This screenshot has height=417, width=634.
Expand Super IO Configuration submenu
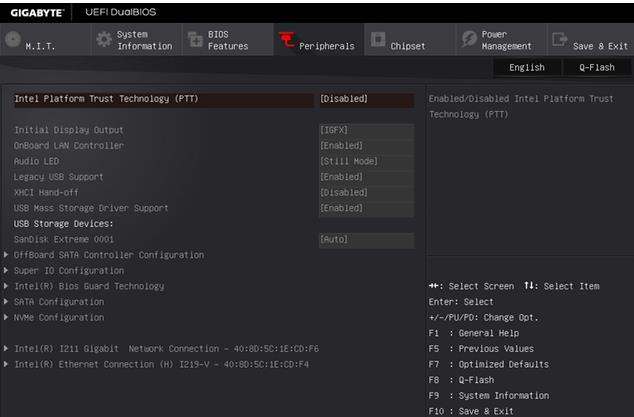(68, 271)
